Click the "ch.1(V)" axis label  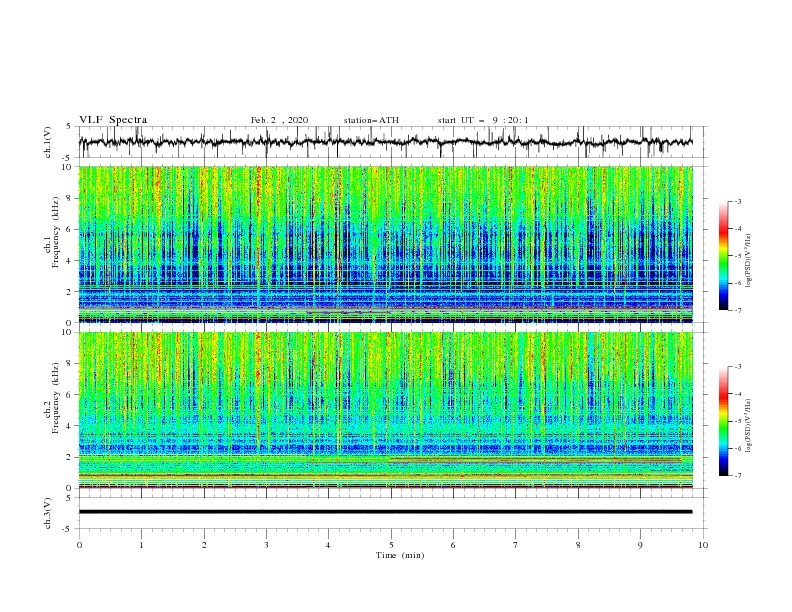pos(48,142)
